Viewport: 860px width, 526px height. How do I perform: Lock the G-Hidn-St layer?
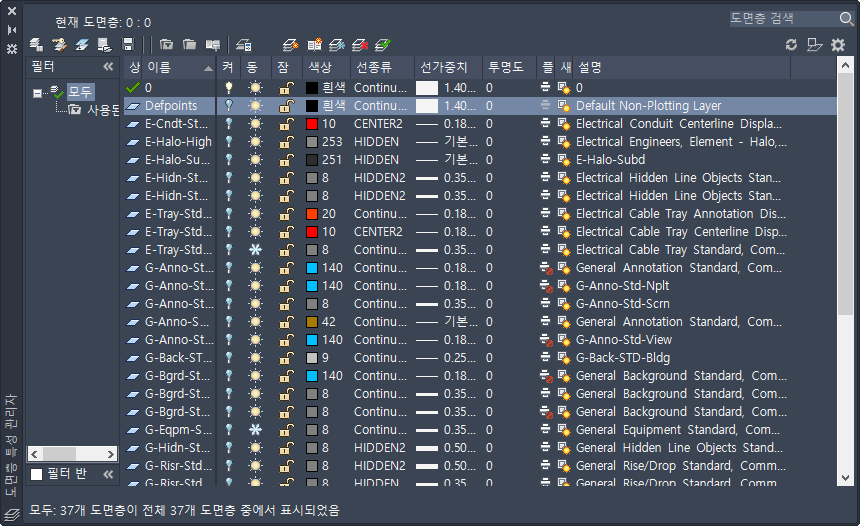286,448
